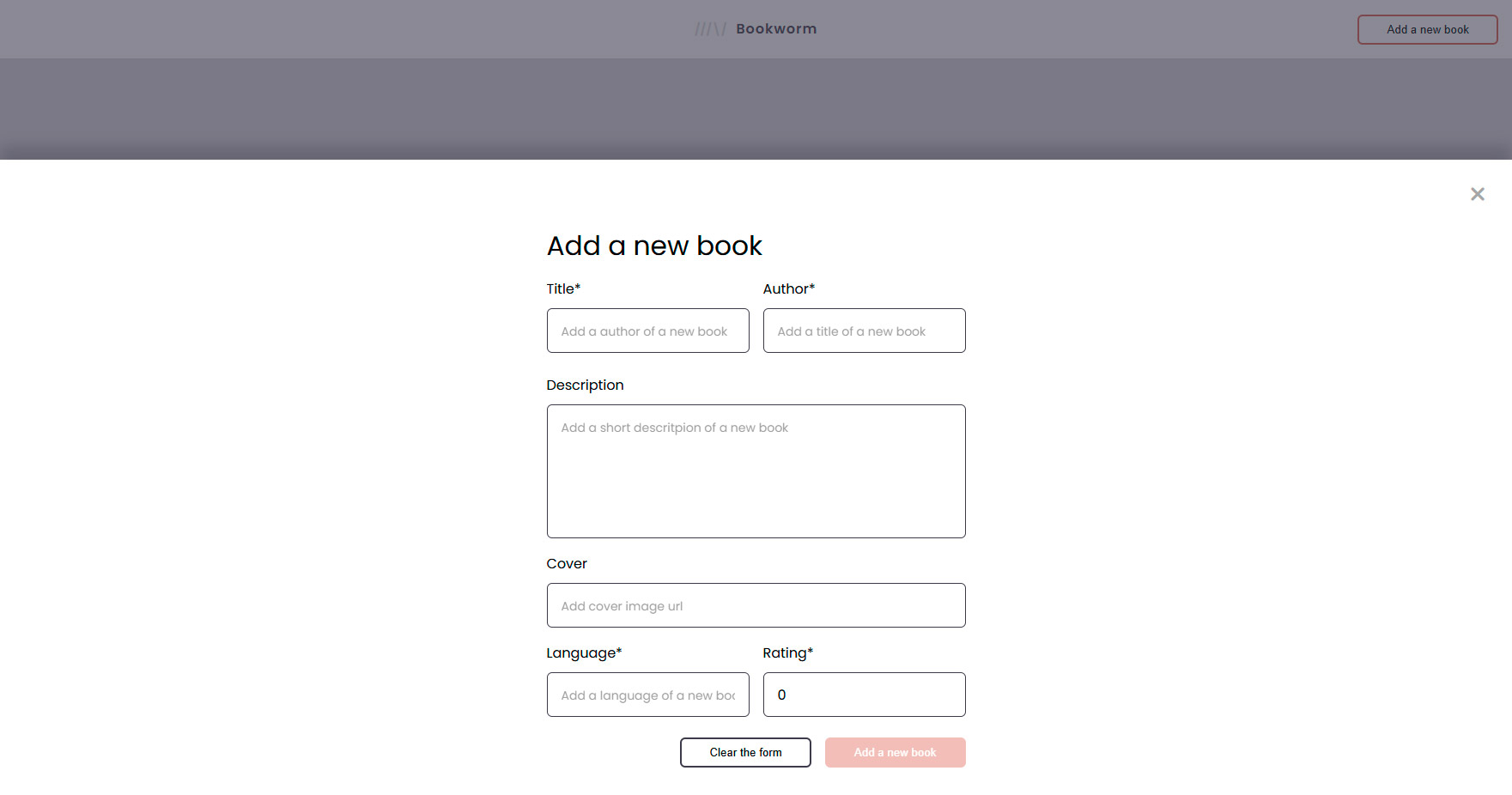Focus the Language input field
Screen dimensions: 1512x795
647,695
